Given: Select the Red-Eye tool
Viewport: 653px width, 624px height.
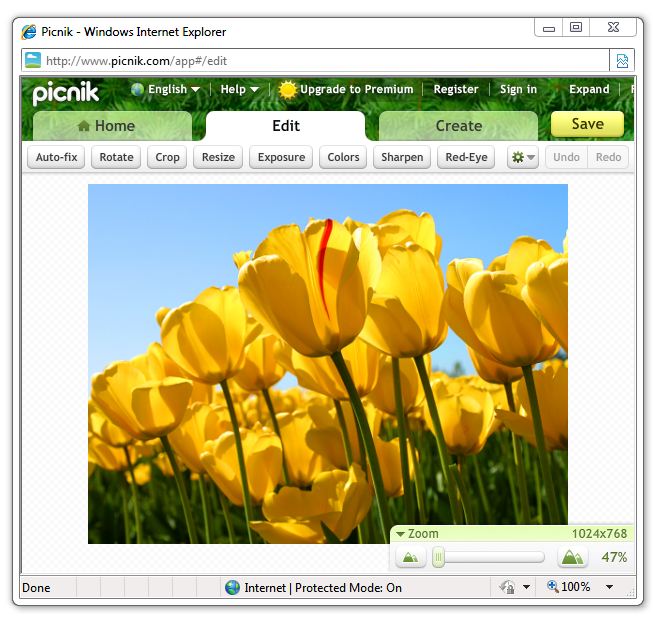Looking at the screenshot, I should click(x=466, y=157).
